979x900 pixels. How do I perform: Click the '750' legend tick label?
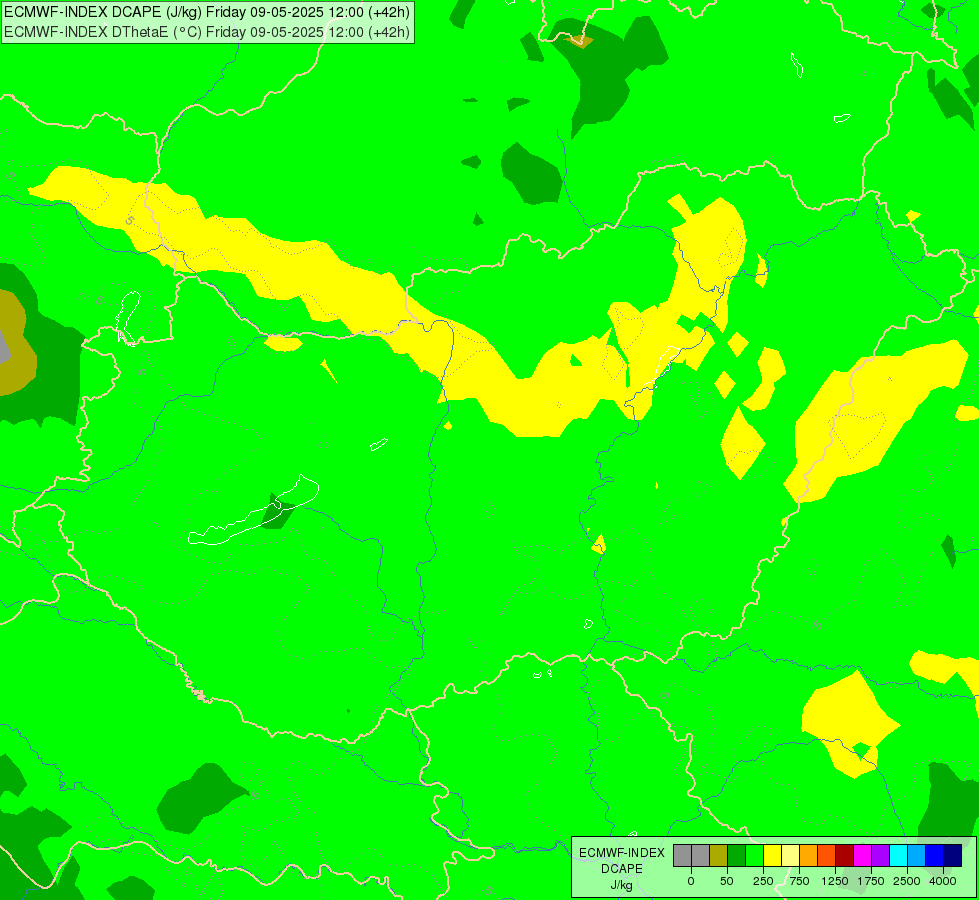click(x=799, y=881)
